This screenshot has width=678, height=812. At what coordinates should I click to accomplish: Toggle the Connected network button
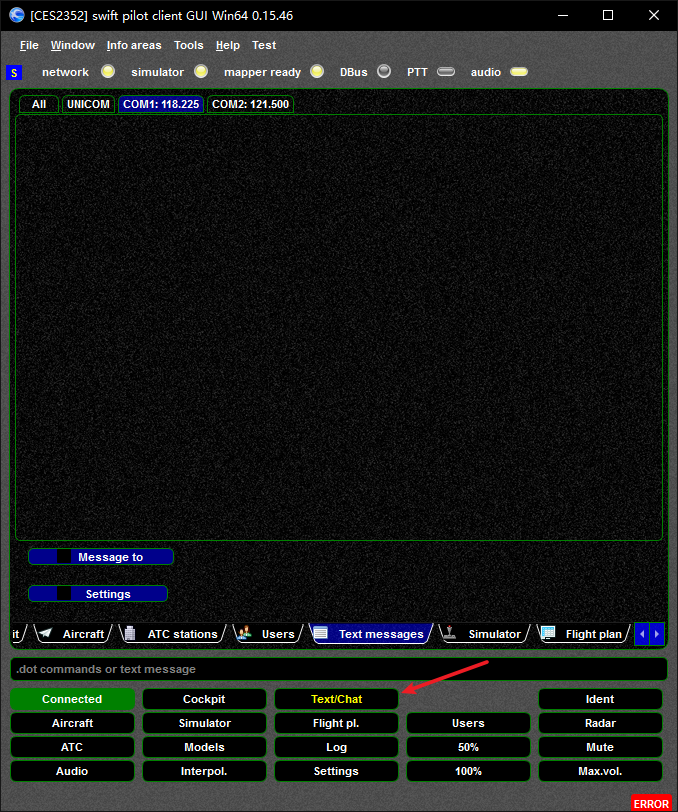click(x=72, y=699)
